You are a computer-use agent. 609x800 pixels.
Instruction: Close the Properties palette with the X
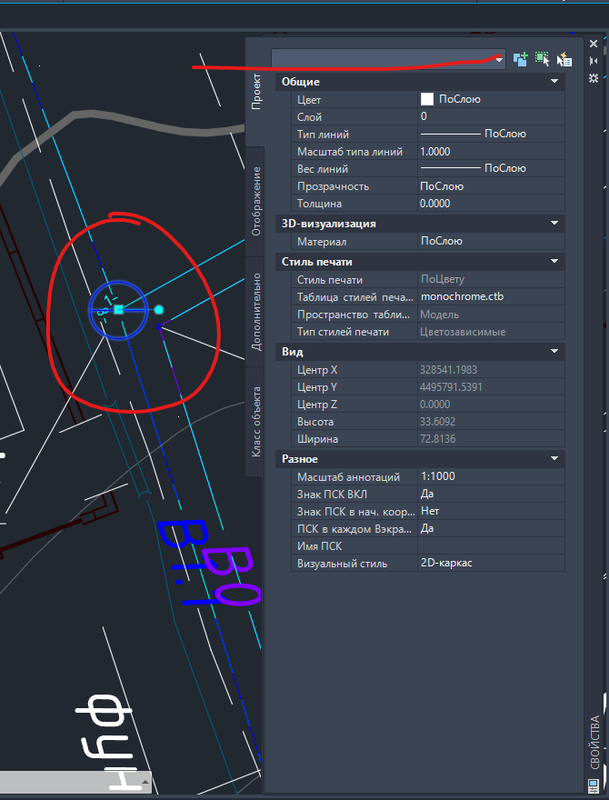point(593,44)
